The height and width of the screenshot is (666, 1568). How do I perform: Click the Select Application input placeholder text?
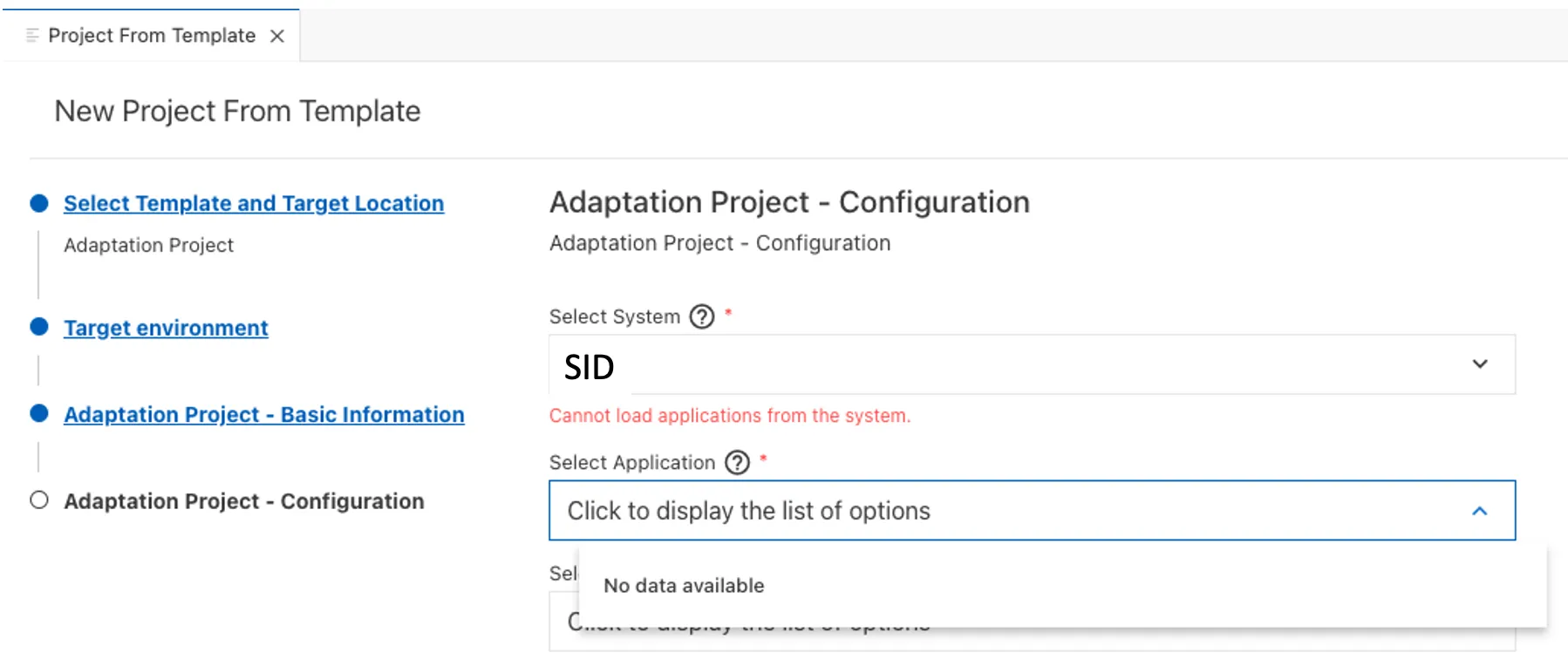point(748,511)
